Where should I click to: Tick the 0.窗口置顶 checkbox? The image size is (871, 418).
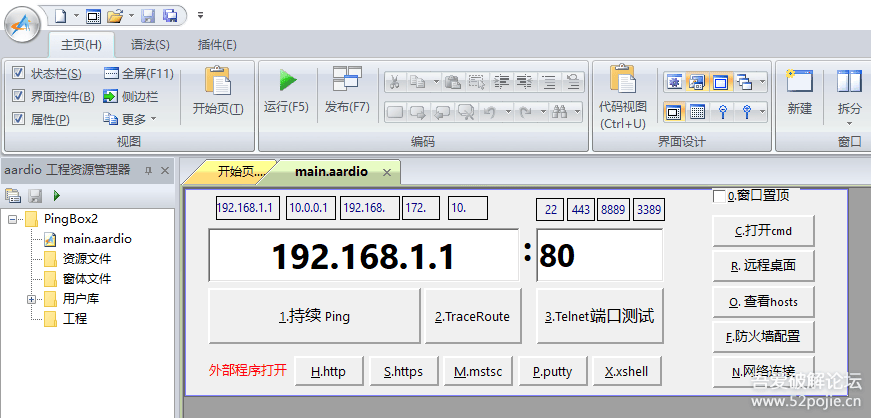pyautogui.click(x=719, y=196)
